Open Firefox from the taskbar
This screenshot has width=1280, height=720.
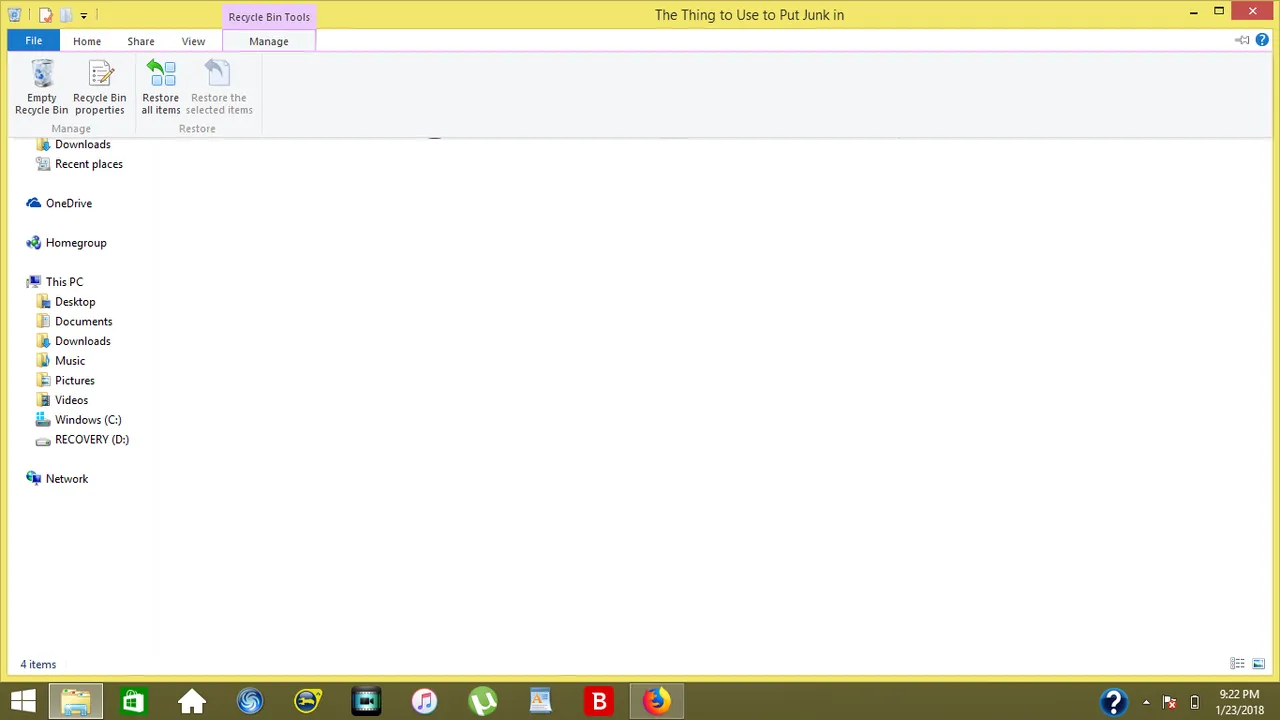pyautogui.click(x=657, y=702)
